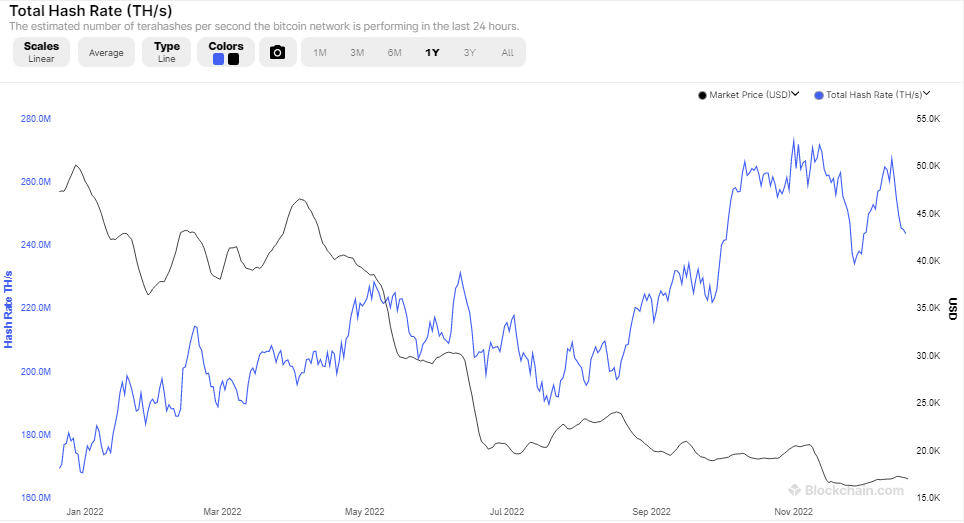
Task: Show the All time range
Action: pyautogui.click(x=507, y=53)
